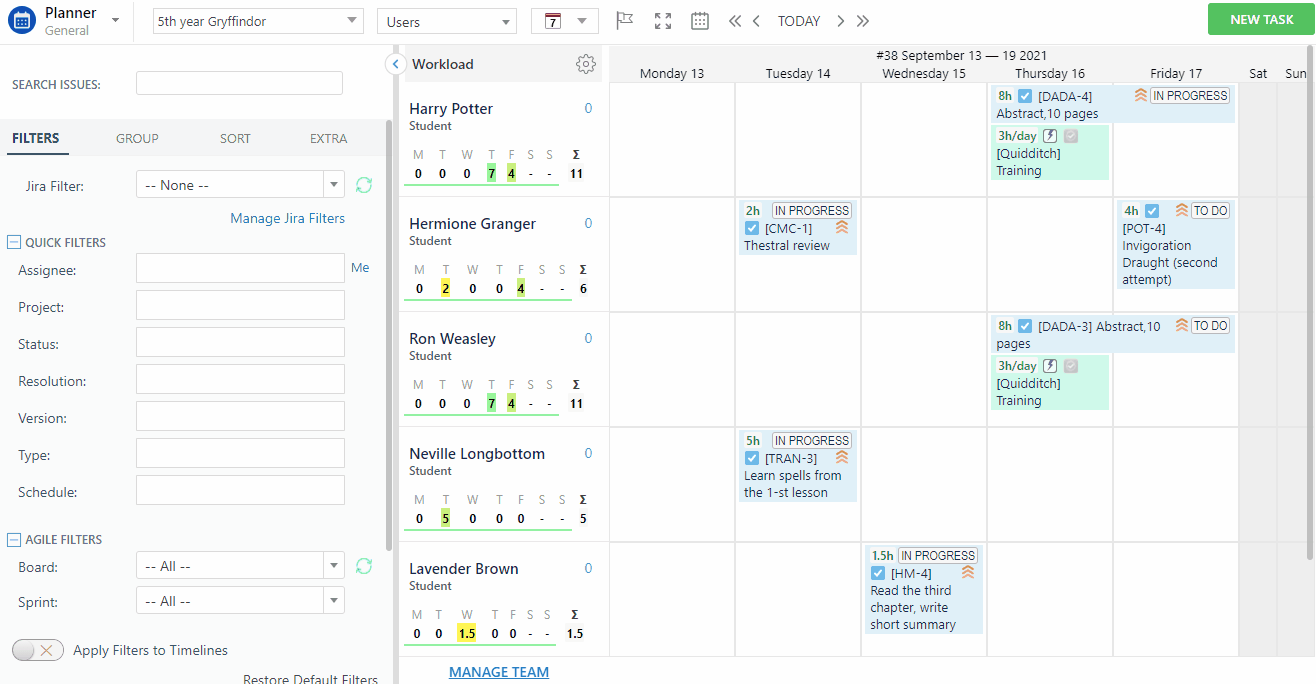Click the TODAY button

(799, 21)
